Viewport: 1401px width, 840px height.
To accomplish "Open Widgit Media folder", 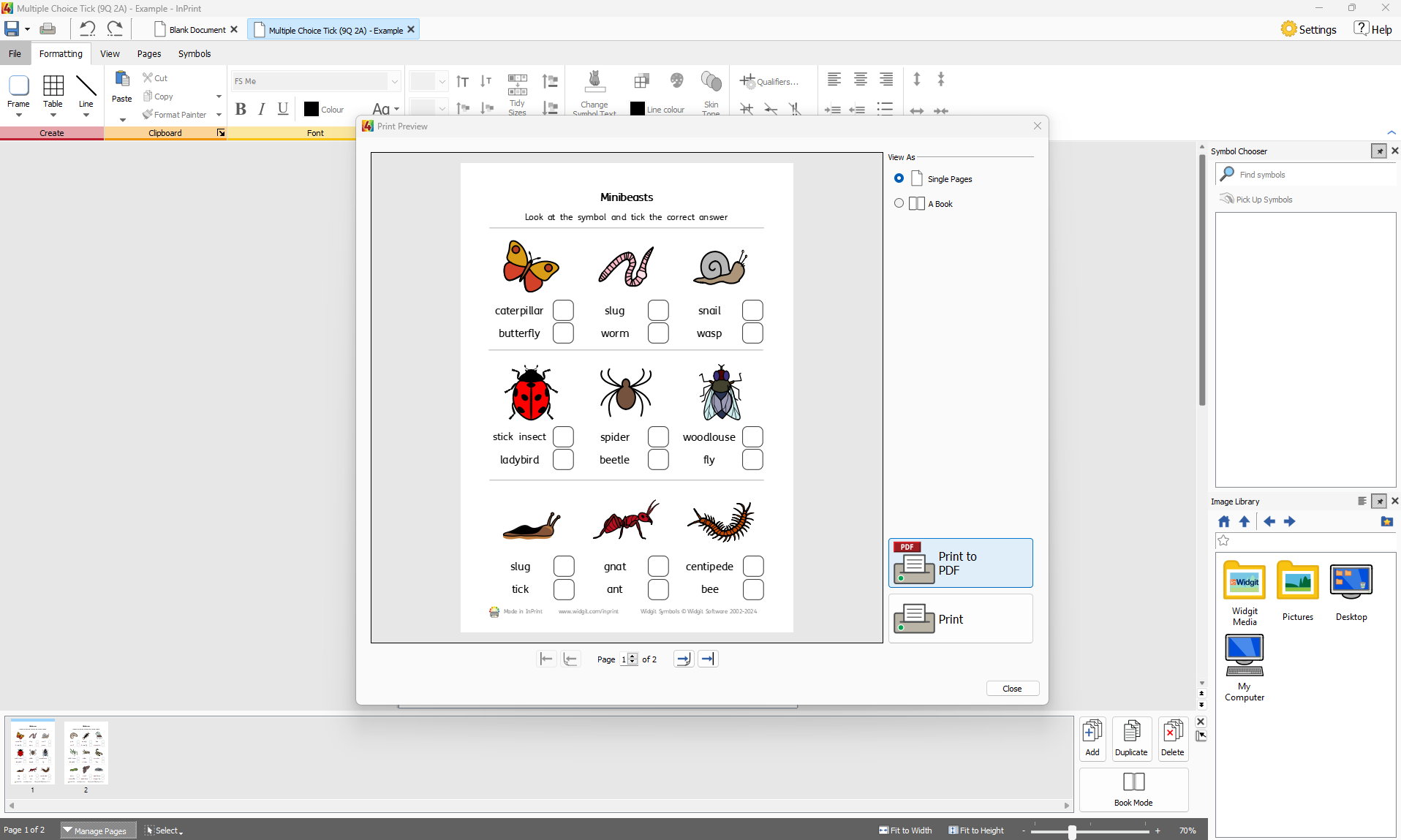I will (1245, 594).
